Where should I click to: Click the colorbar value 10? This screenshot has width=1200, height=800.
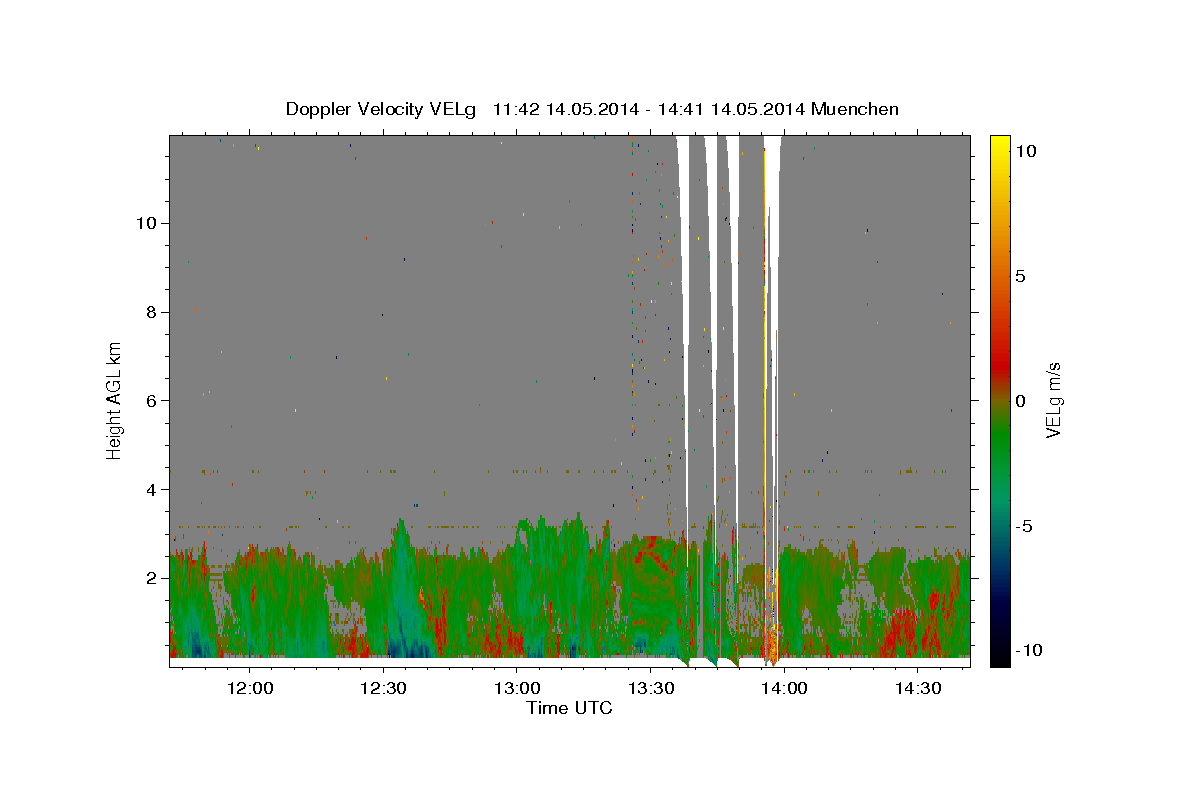click(1026, 151)
